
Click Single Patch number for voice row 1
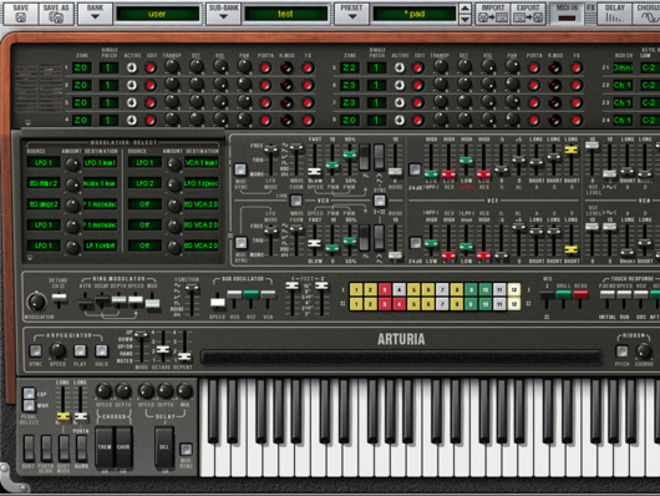(109, 67)
